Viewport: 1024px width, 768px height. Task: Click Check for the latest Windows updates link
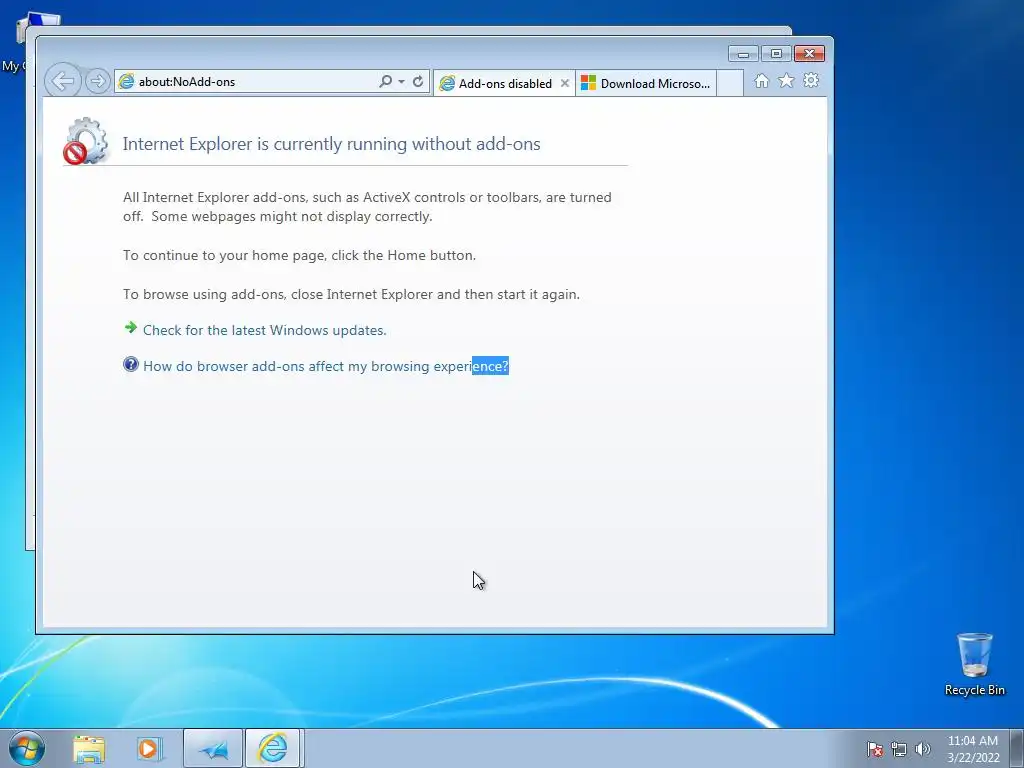264,330
